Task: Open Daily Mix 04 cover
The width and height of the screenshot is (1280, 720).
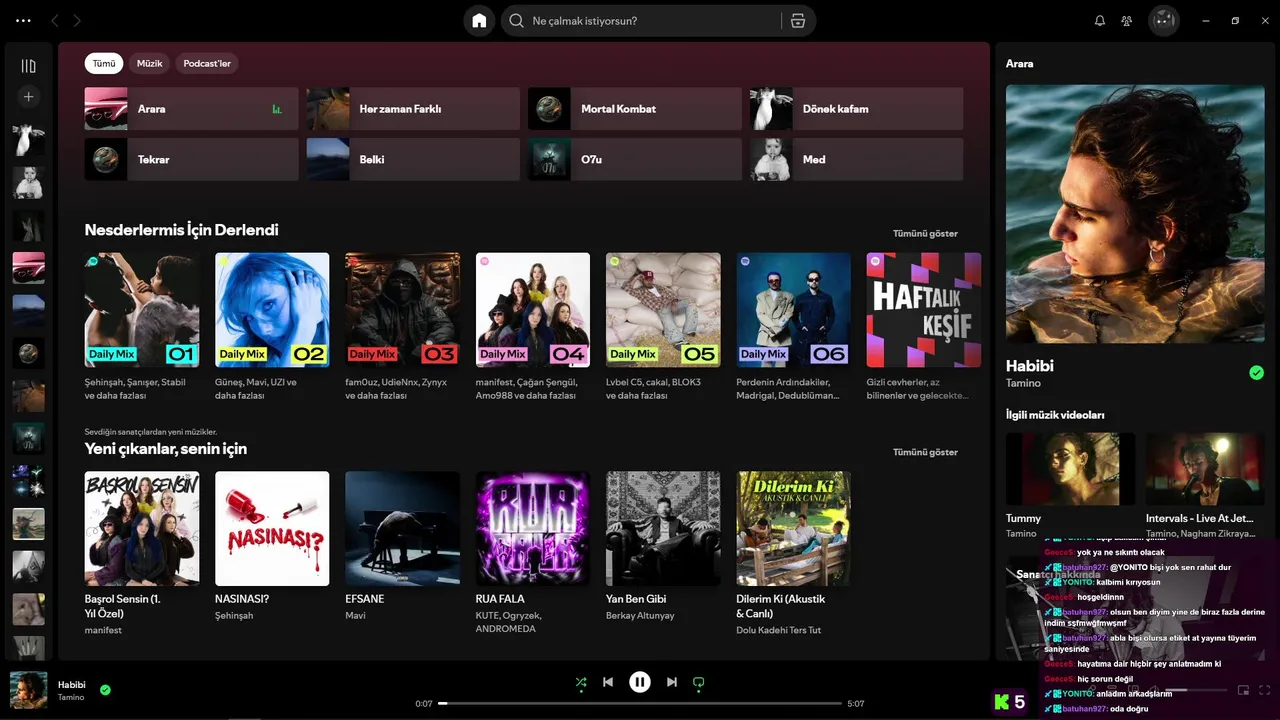Action: point(533,310)
